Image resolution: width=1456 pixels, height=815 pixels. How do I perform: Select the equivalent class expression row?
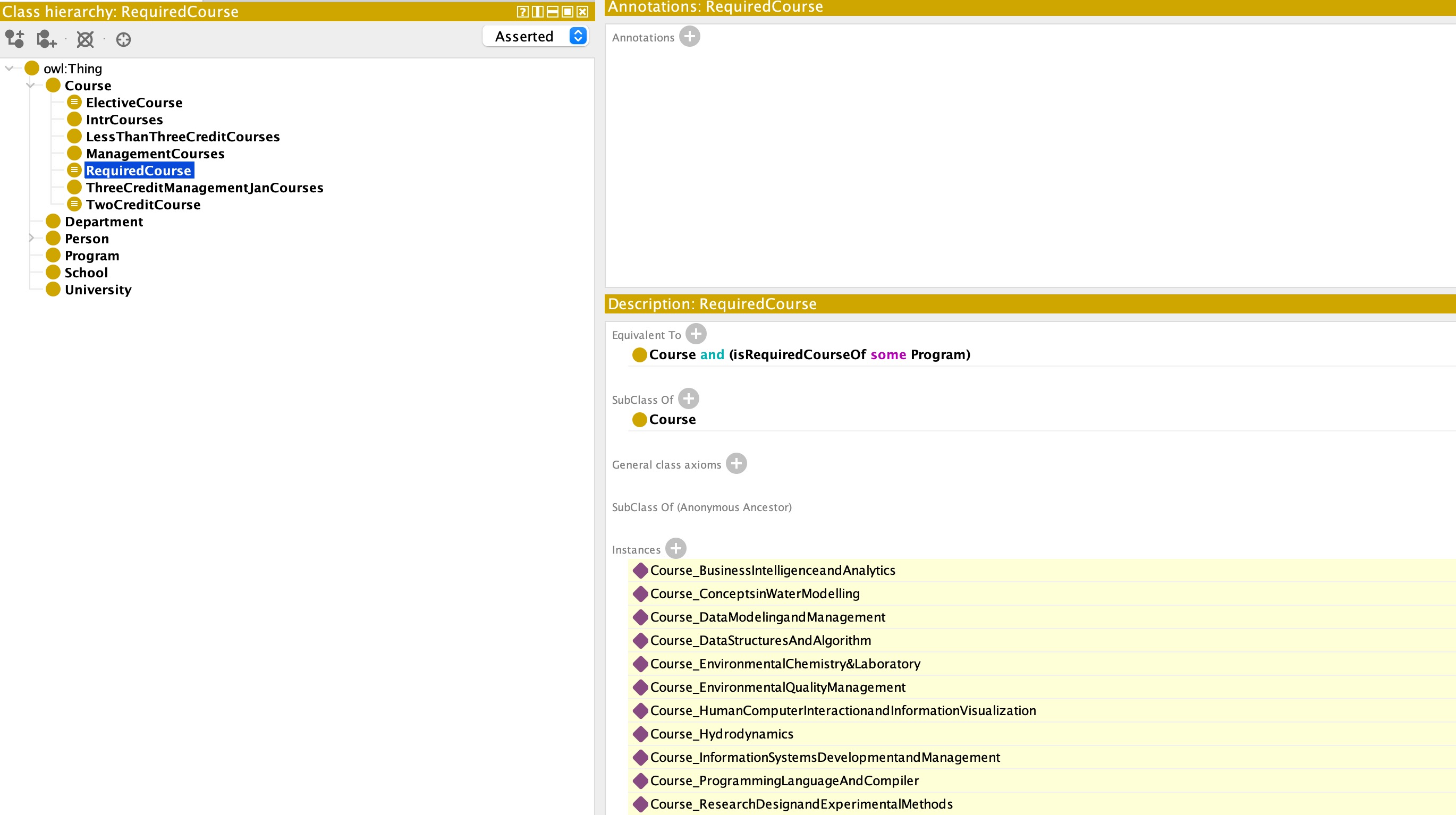pyautogui.click(x=809, y=354)
